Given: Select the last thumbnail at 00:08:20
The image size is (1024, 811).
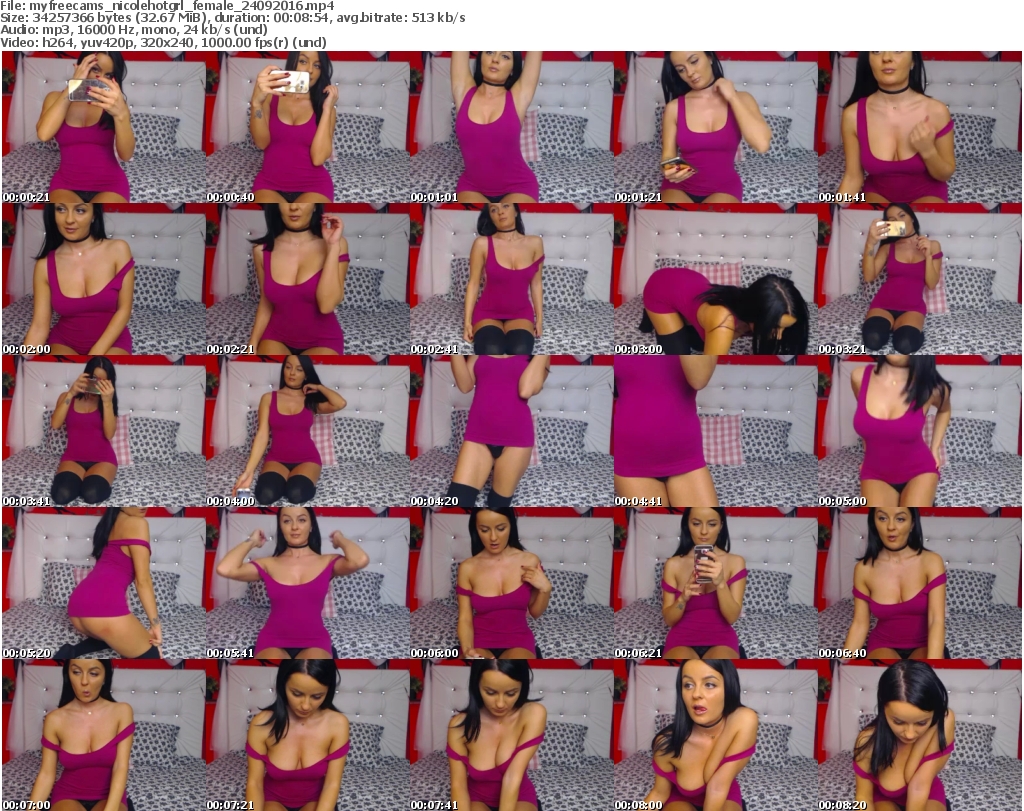Looking at the screenshot, I should [919, 735].
